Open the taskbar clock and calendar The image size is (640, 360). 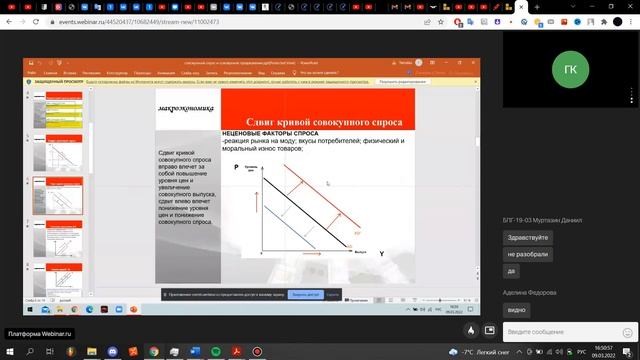[603, 351]
